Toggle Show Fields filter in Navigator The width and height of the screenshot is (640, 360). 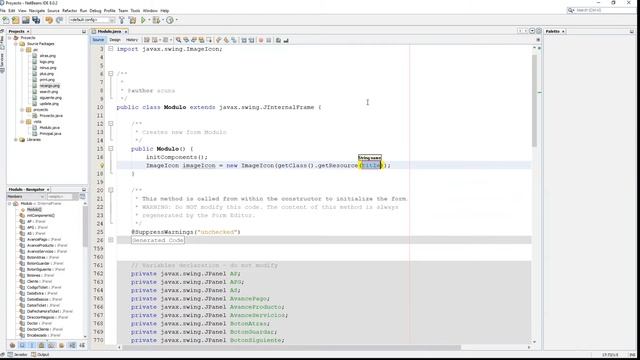pos(22,345)
